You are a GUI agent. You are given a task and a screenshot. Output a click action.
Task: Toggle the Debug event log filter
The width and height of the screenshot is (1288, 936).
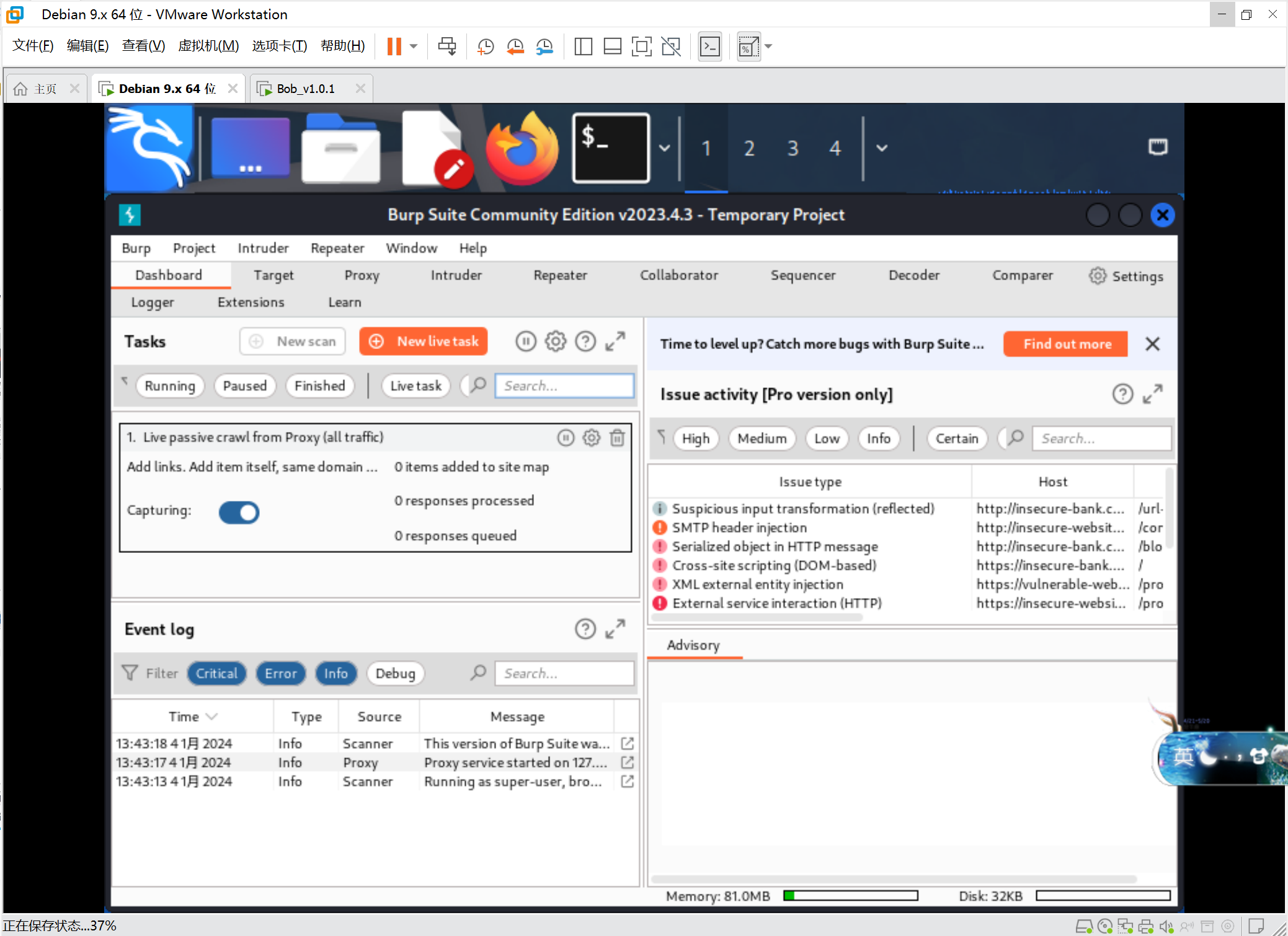point(395,673)
